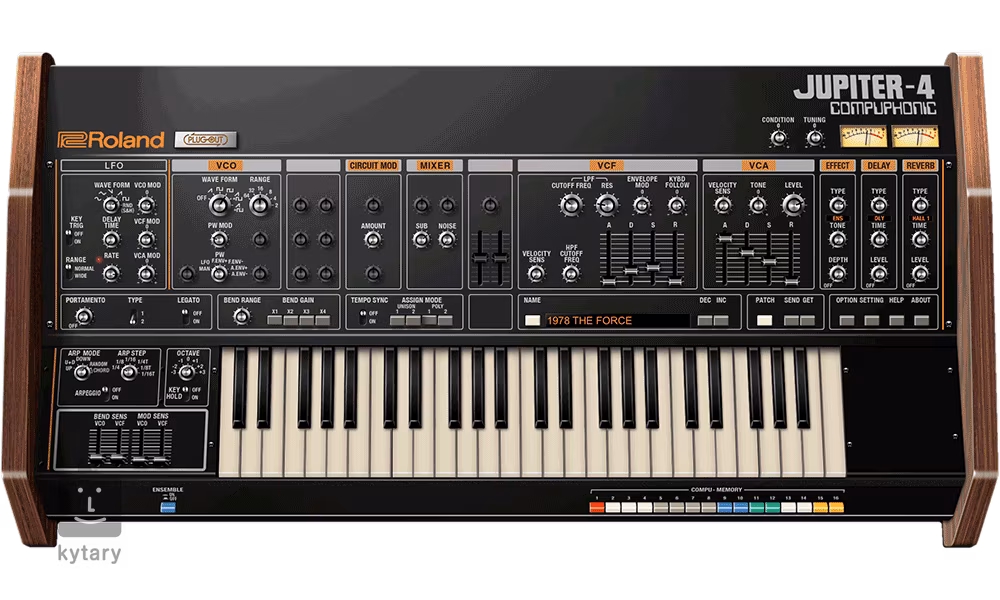Click the Reverb Type selector knob
Image resolution: width=1000 pixels, height=600 pixels.
click(x=920, y=206)
